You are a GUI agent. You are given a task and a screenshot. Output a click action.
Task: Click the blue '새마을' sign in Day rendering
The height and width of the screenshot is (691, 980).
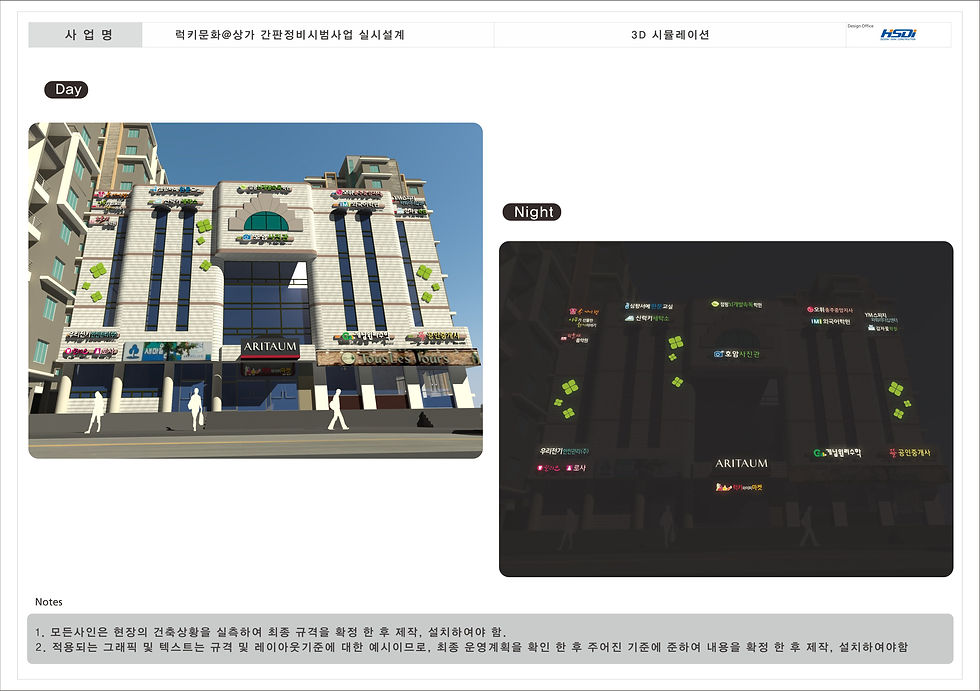(167, 351)
